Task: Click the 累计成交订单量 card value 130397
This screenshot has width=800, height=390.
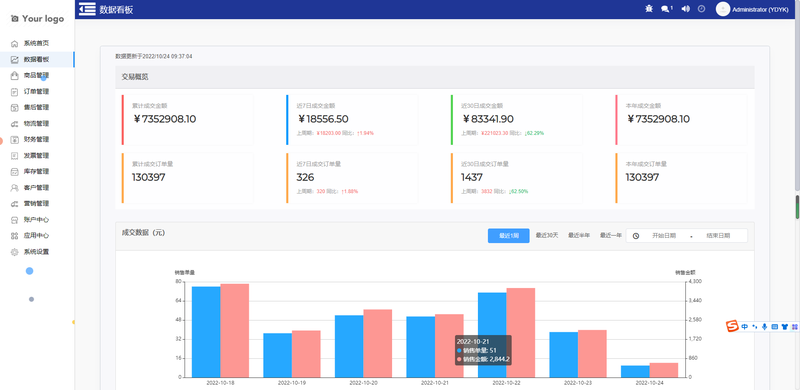Action: [149, 178]
